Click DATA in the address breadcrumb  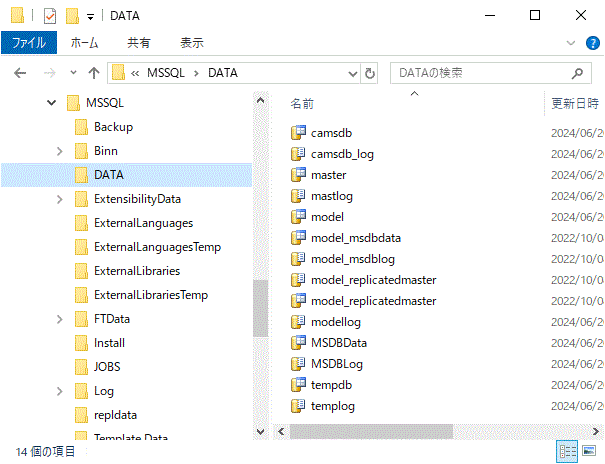223,73
